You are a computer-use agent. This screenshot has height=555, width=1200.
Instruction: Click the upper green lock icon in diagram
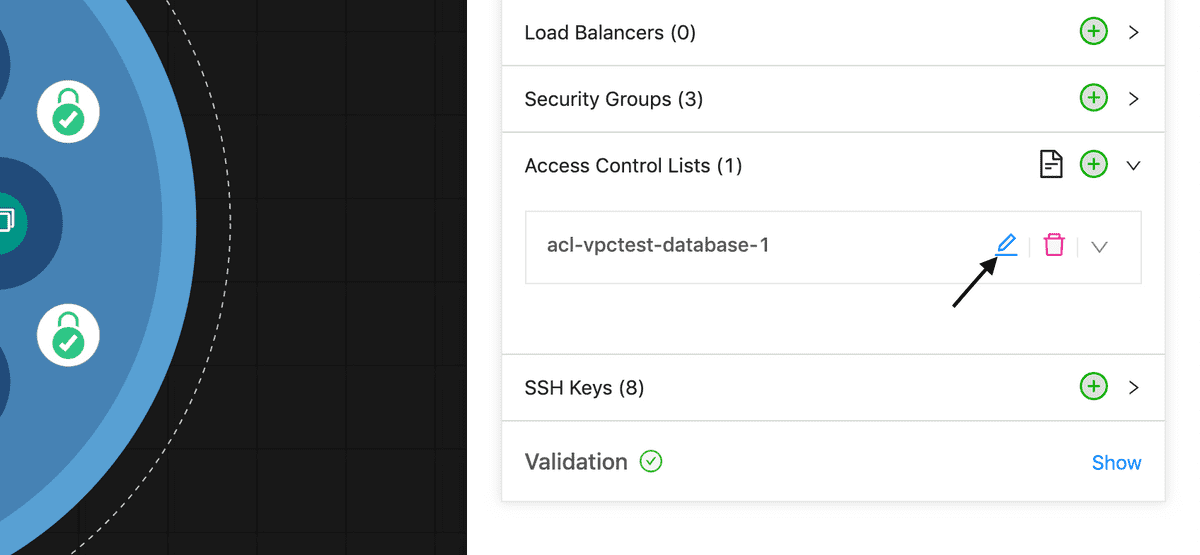pos(68,111)
